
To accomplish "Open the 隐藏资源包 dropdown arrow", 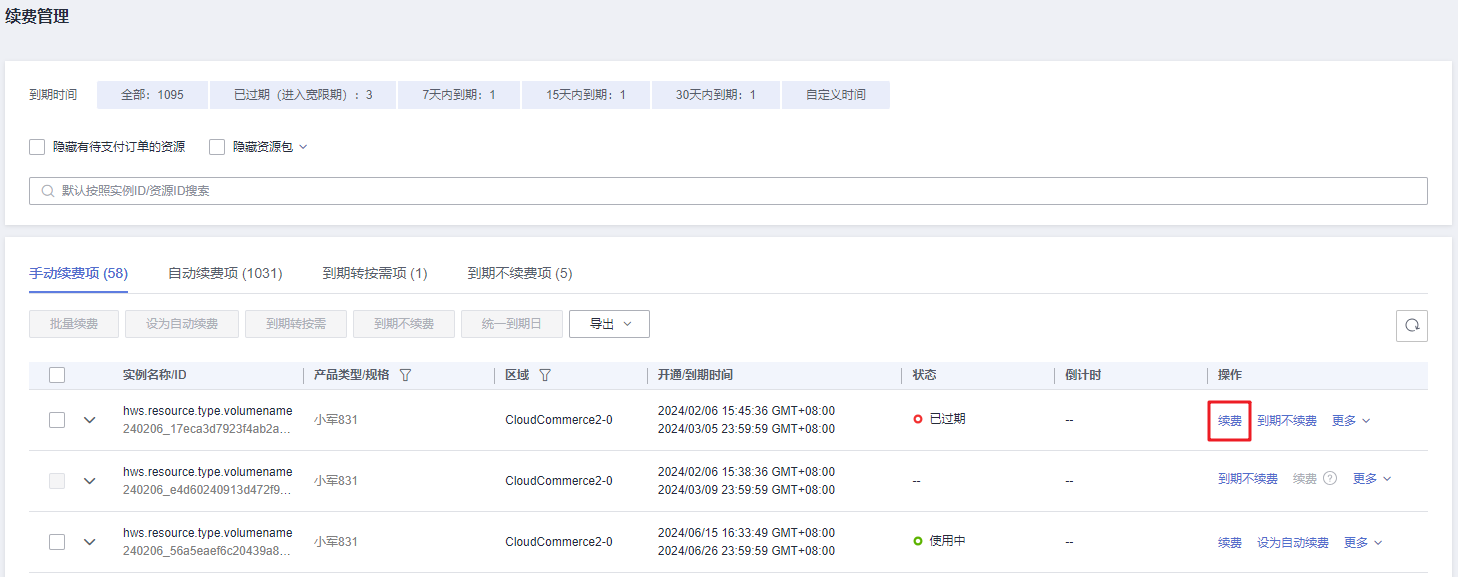I will (303, 147).
